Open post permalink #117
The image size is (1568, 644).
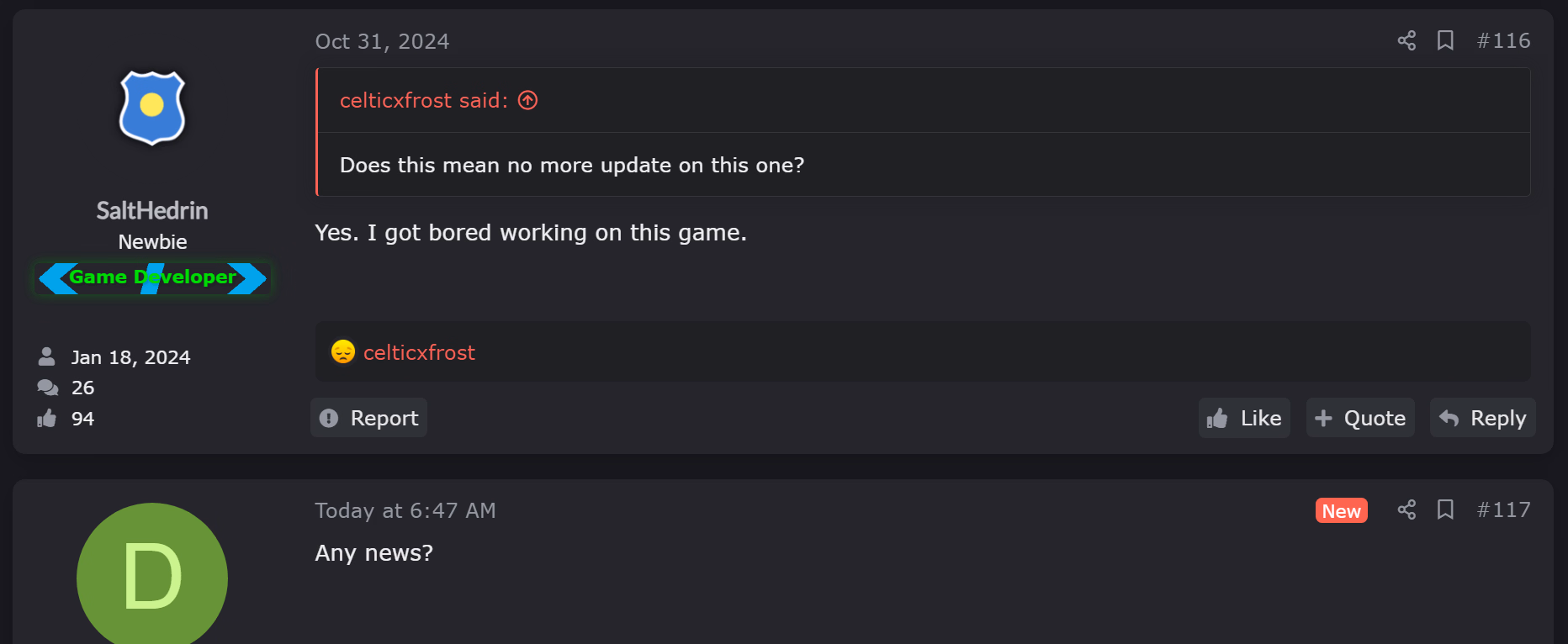click(1504, 509)
